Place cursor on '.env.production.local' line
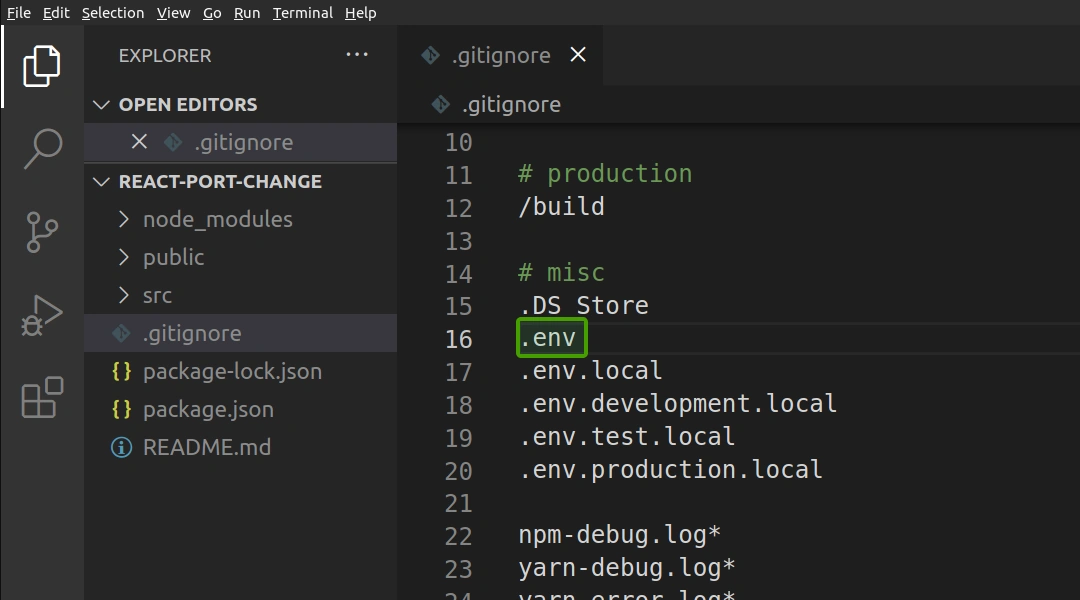This screenshot has height=600, width=1080. pos(670,470)
